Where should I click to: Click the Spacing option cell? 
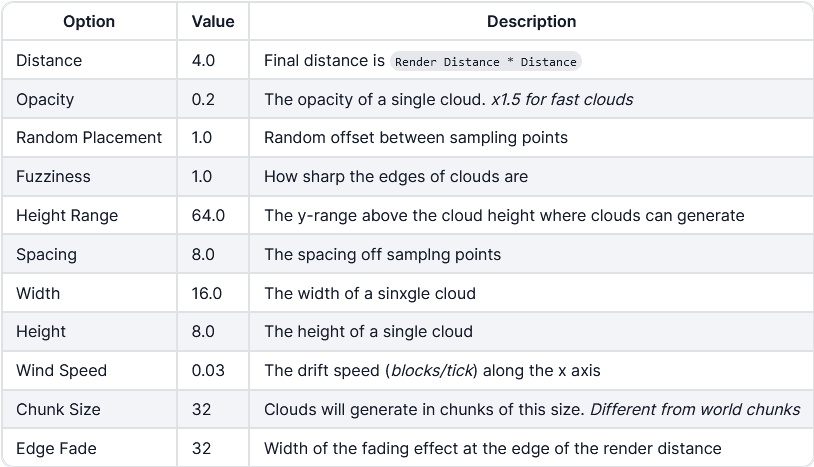click(x=46, y=255)
